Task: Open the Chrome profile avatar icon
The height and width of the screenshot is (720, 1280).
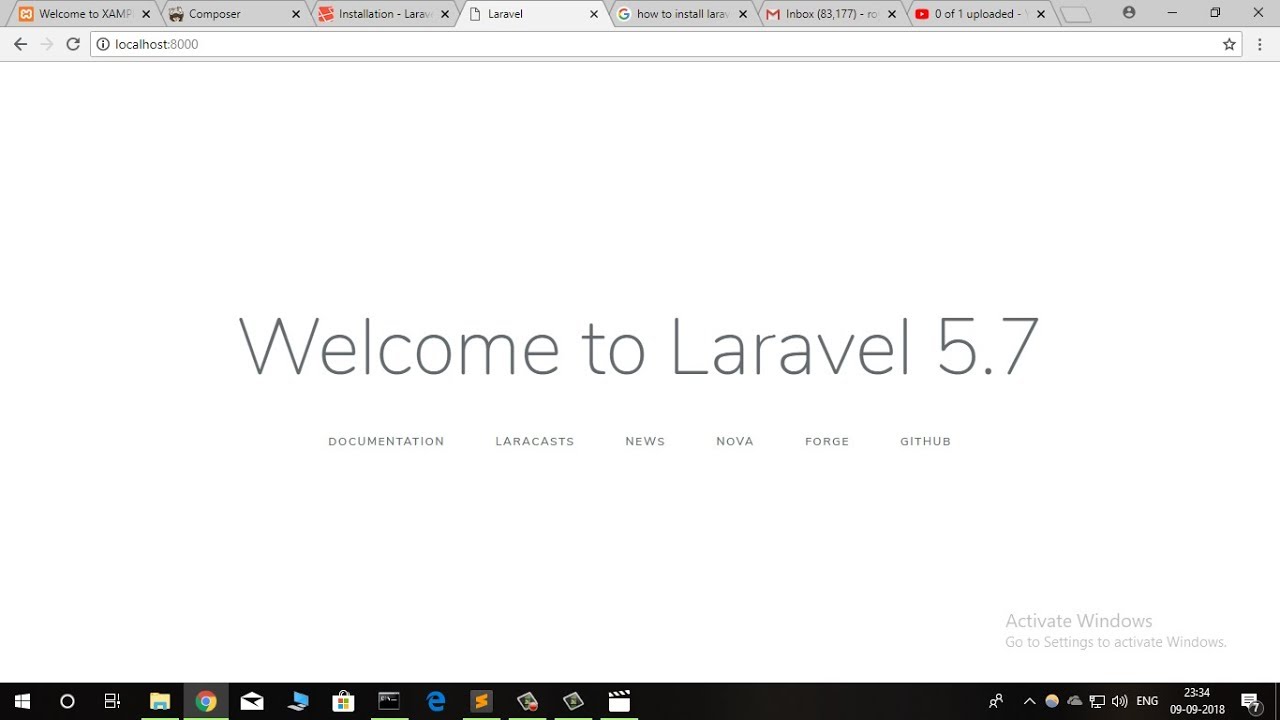Action: point(1129,13)
